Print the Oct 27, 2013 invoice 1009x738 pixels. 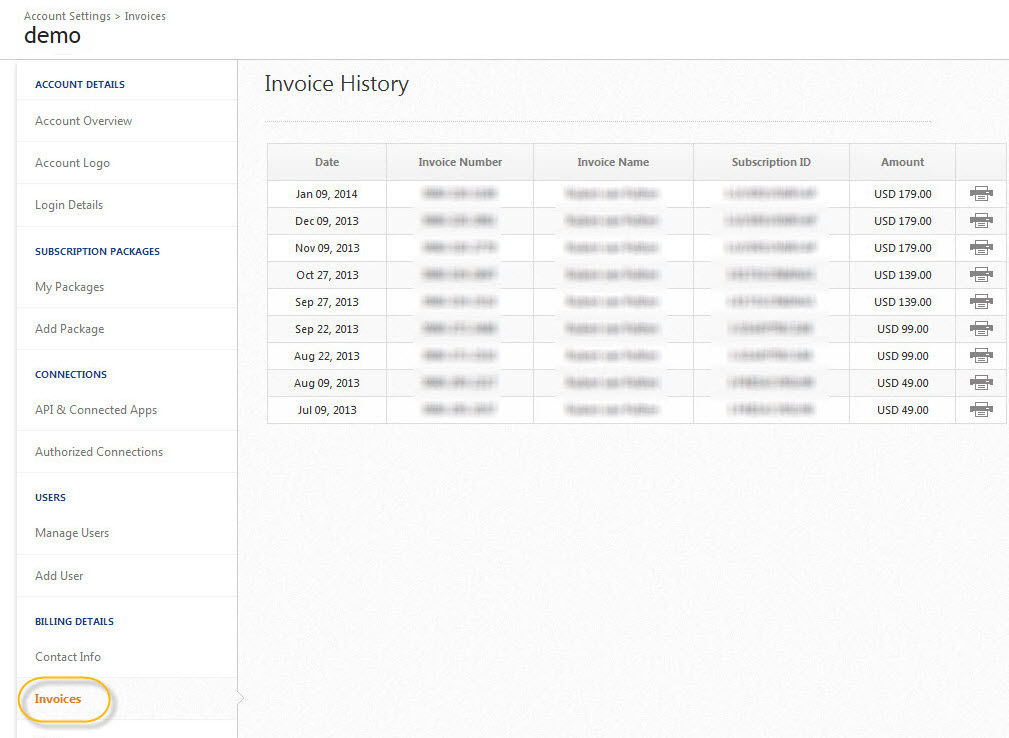(x=981, y=275)
